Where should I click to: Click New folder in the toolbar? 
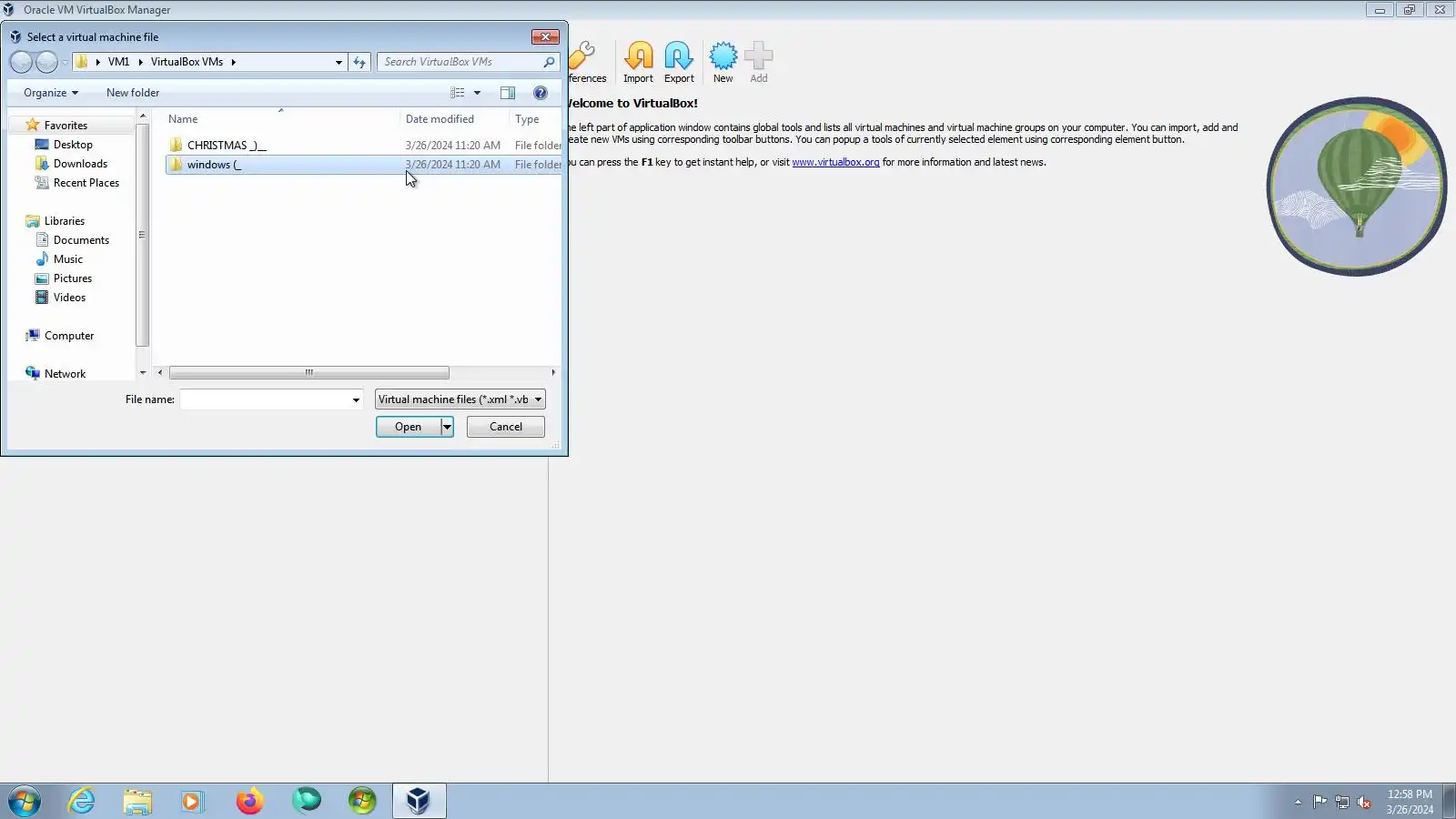click(x=133, y=93)
